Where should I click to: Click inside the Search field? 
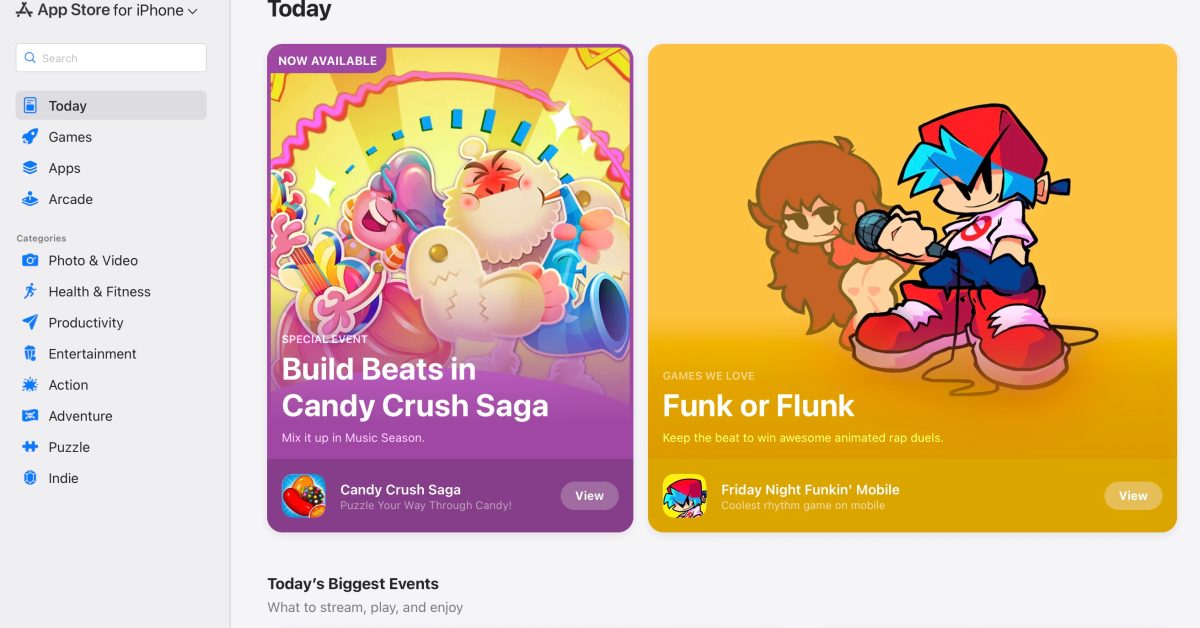(x=110, y=57)
